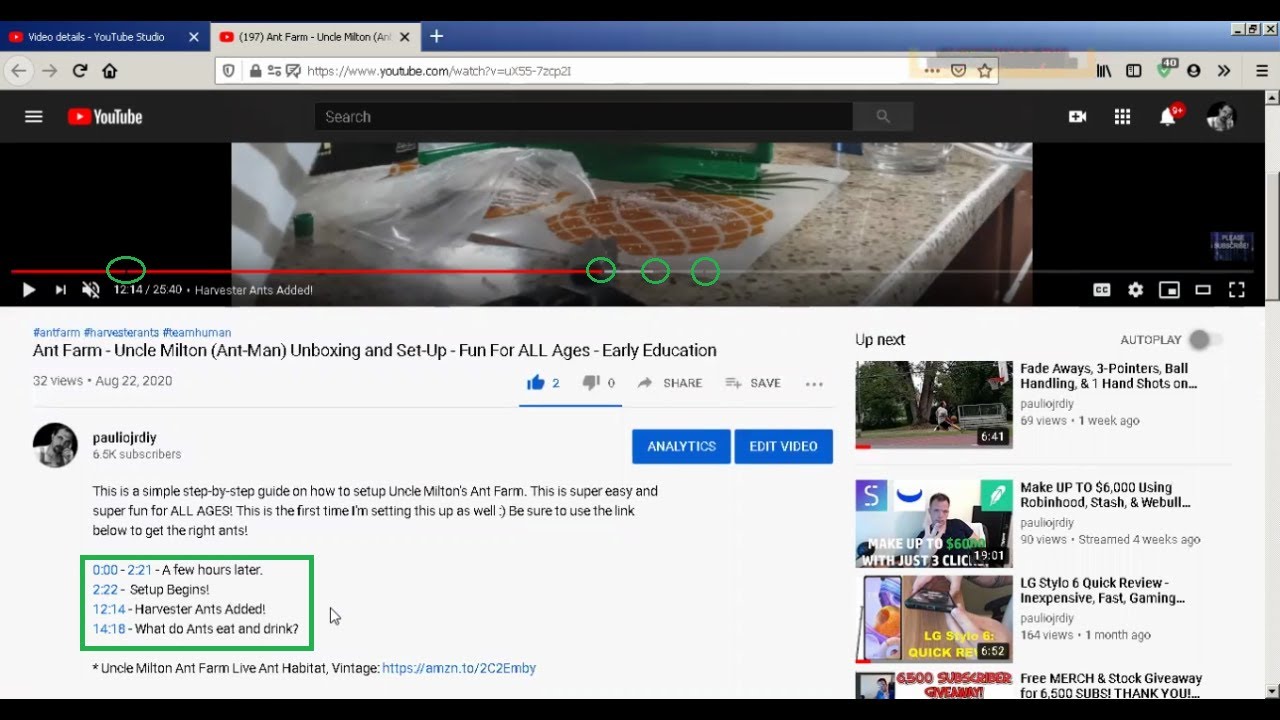The height and width of the screenshot is (720, 1280).
Task: Go back with the browser back arrow
Action: tap(18, 71)
